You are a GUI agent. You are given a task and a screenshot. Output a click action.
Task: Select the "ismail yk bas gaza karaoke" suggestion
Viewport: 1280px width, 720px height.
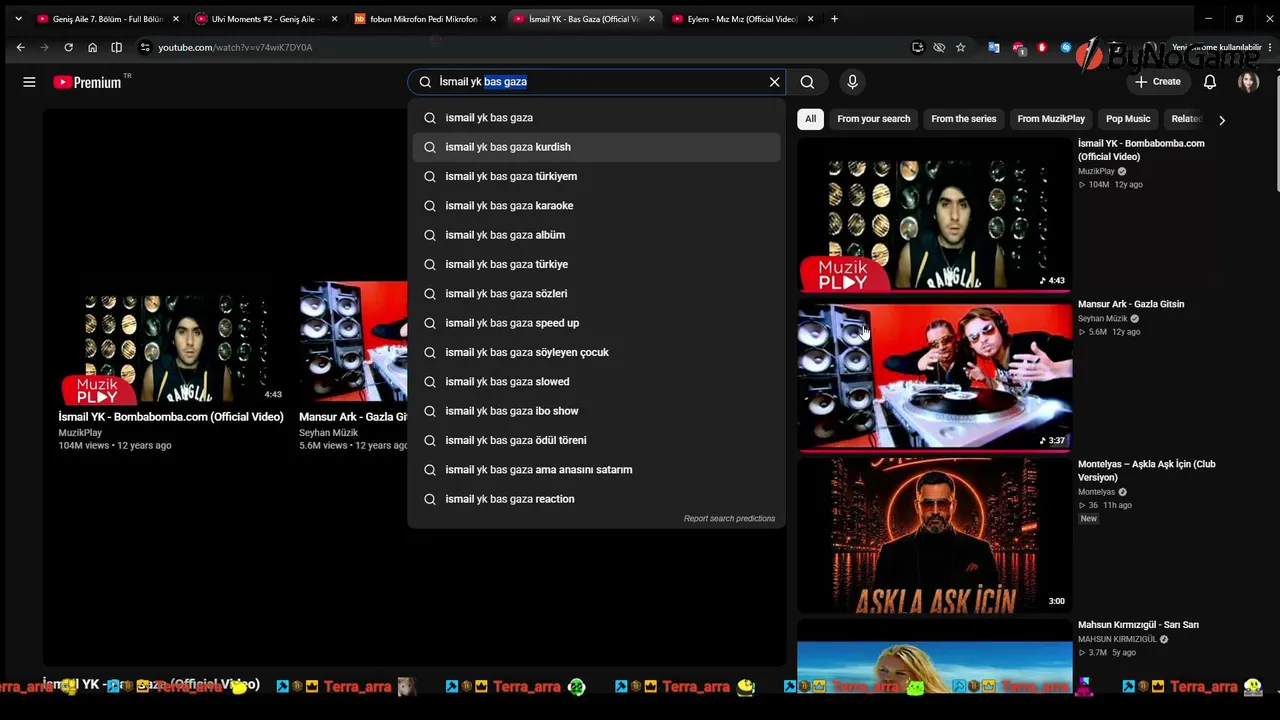point(596,206)
